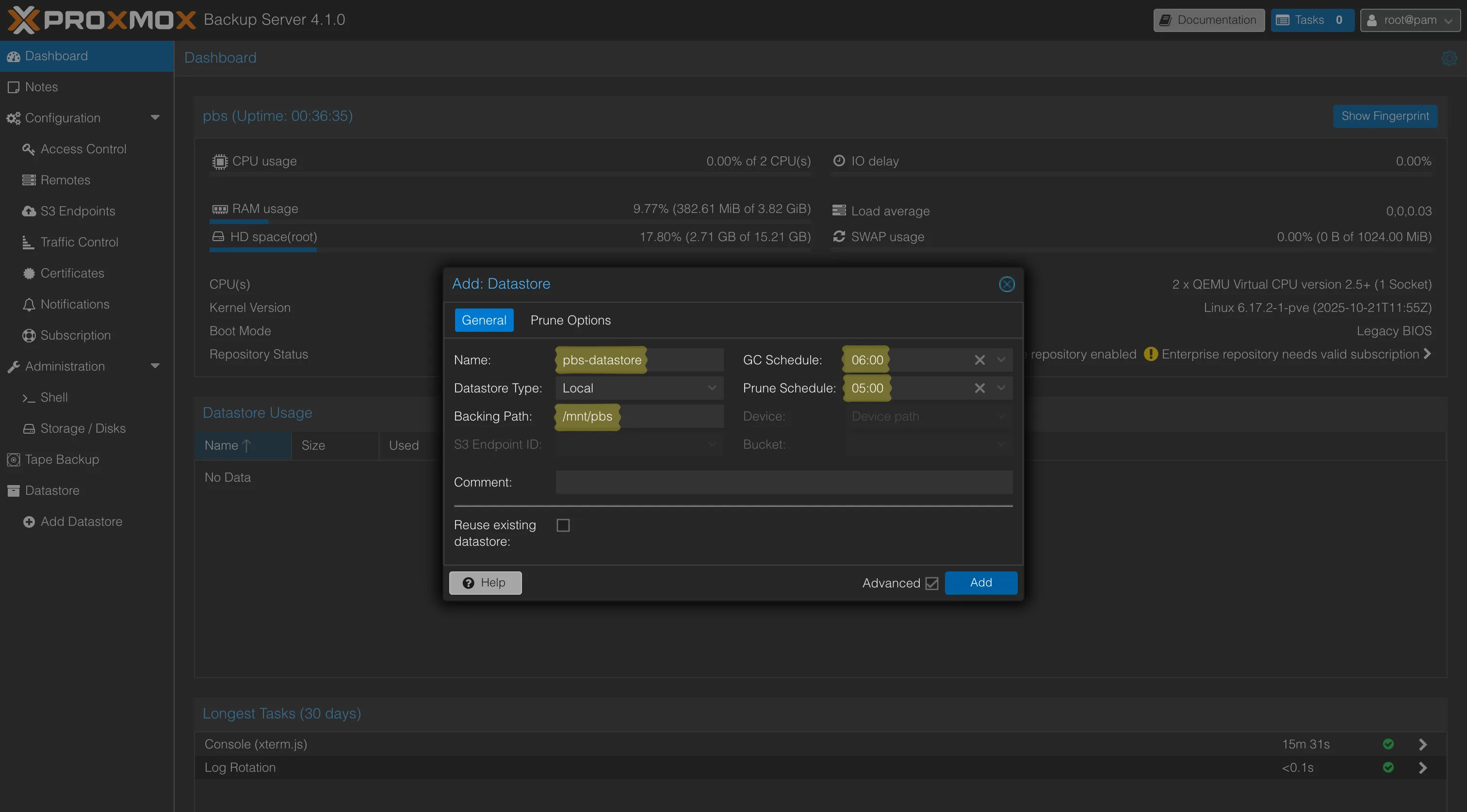Click the Name field with pbs-datastore

coord(639,360)
